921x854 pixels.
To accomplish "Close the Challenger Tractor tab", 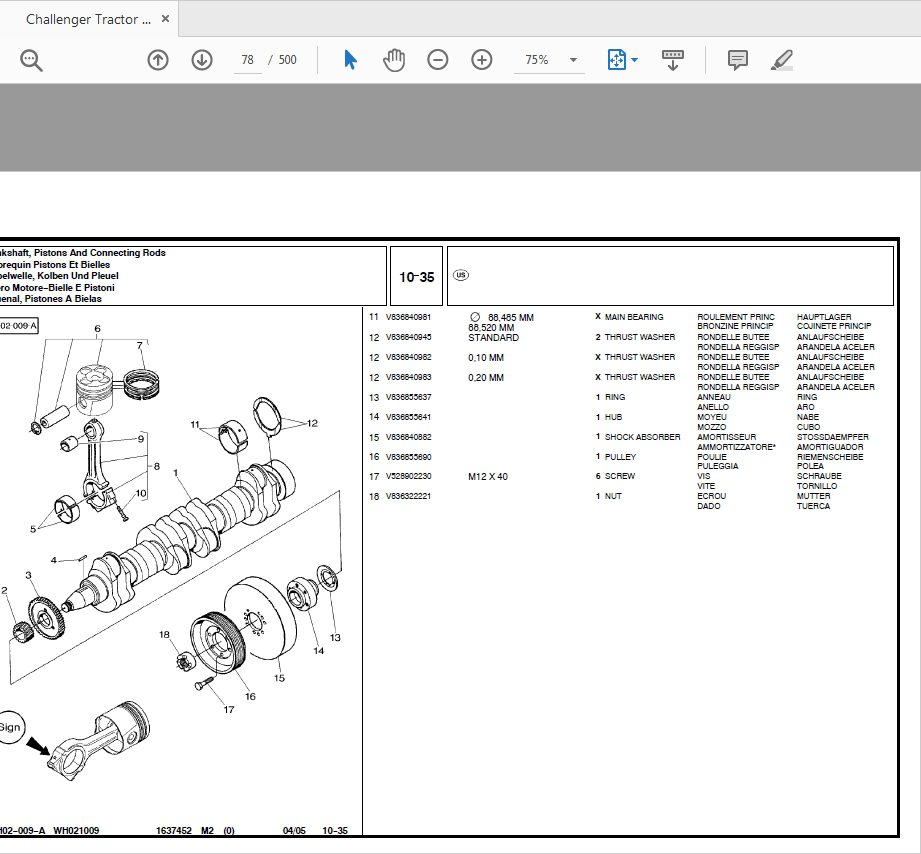I will [x=166, y=18].
